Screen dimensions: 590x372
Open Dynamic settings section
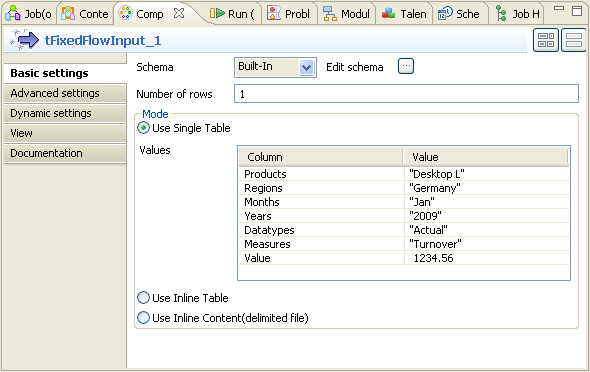pos(65,113)
